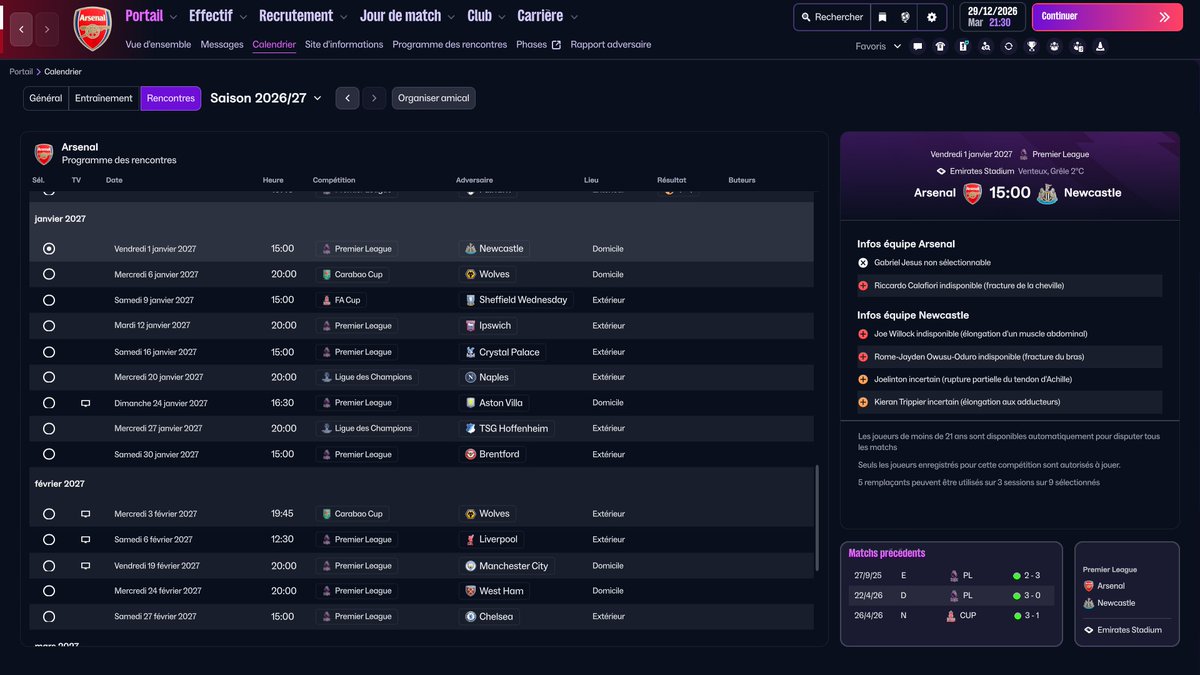Go to previous season with left arrow
Viewport: 1200px width, 675px height.
pos(347,98)
